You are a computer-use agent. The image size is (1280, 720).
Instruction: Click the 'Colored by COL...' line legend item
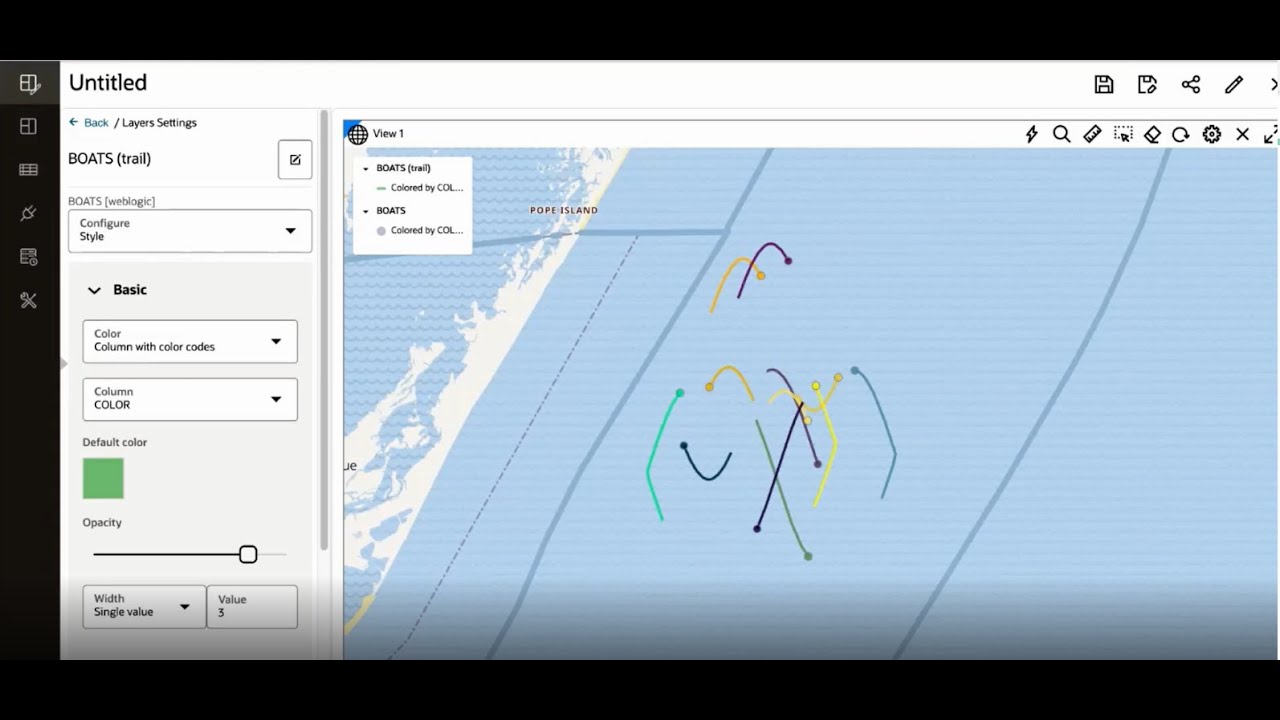(x=420, y=188)
